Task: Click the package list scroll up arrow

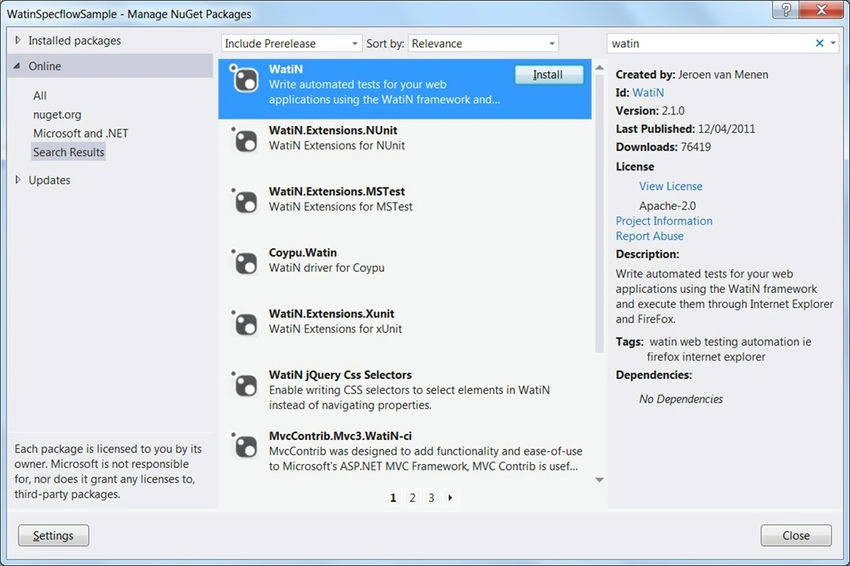Action: pyautogui.click(x=599, y=68)
